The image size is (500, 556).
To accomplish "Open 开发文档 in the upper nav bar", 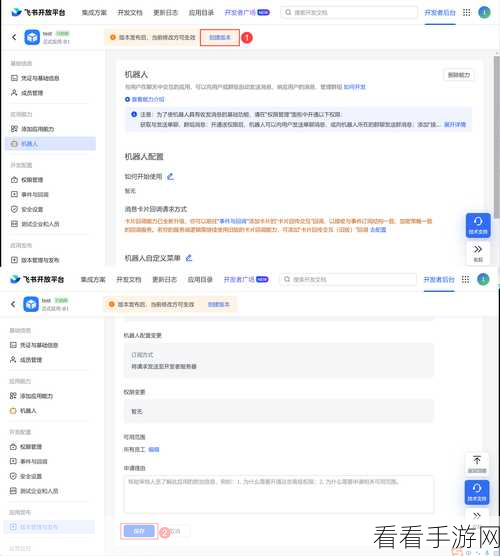I will coord(130,13).
